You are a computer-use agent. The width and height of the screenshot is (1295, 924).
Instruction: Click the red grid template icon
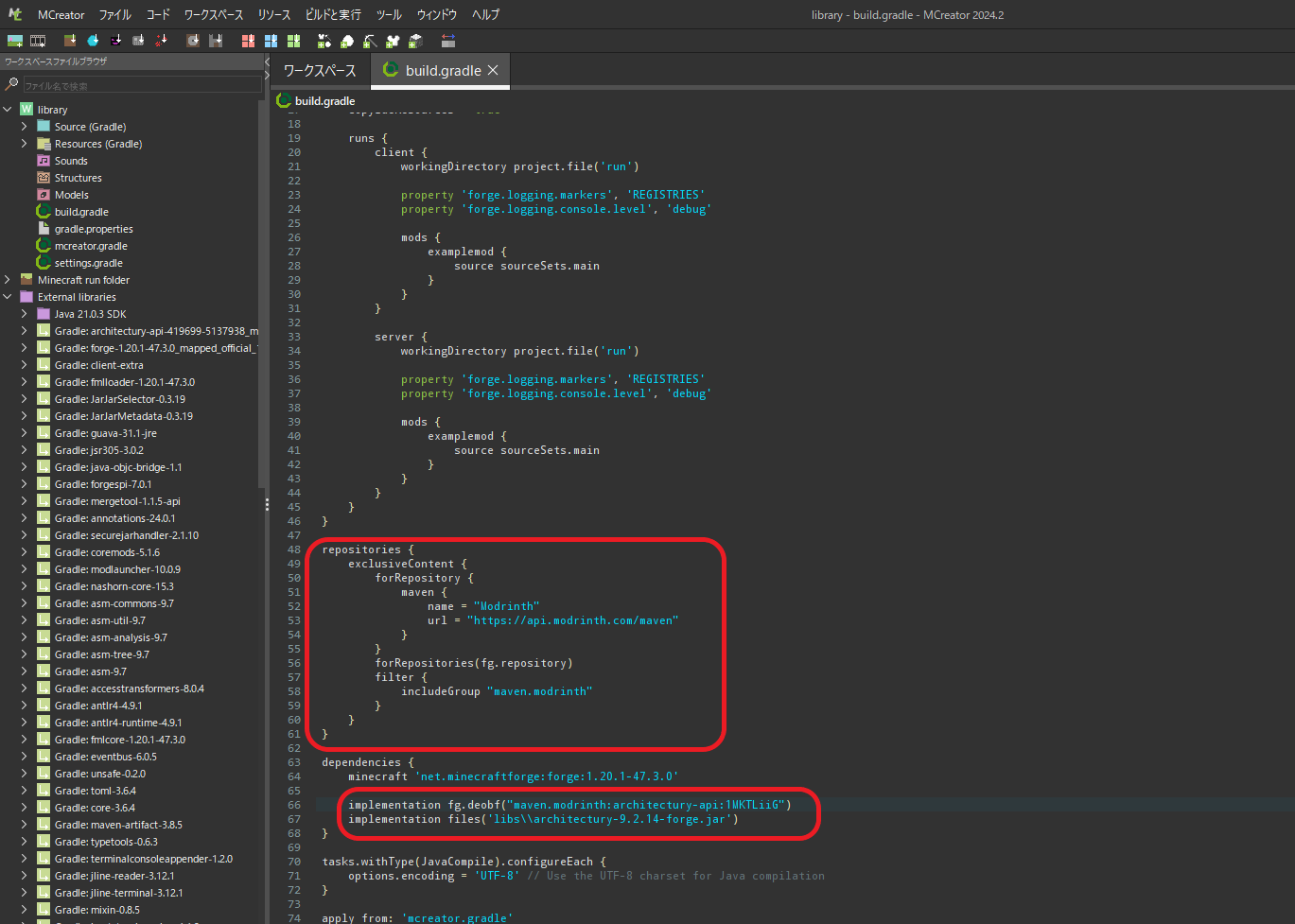tap(248, 41)
